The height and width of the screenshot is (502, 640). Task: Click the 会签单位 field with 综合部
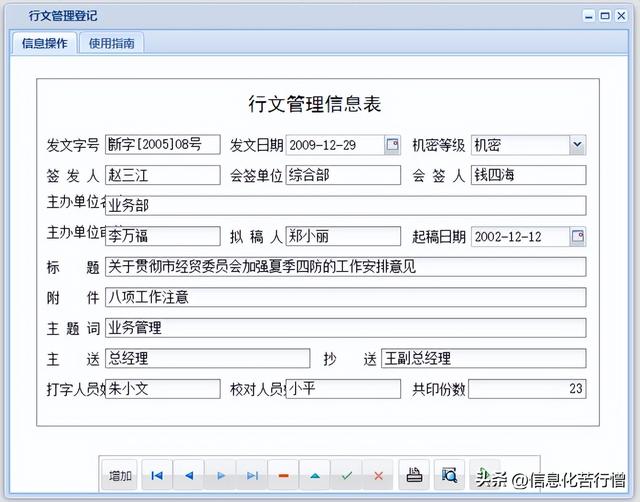pos(343,175)
